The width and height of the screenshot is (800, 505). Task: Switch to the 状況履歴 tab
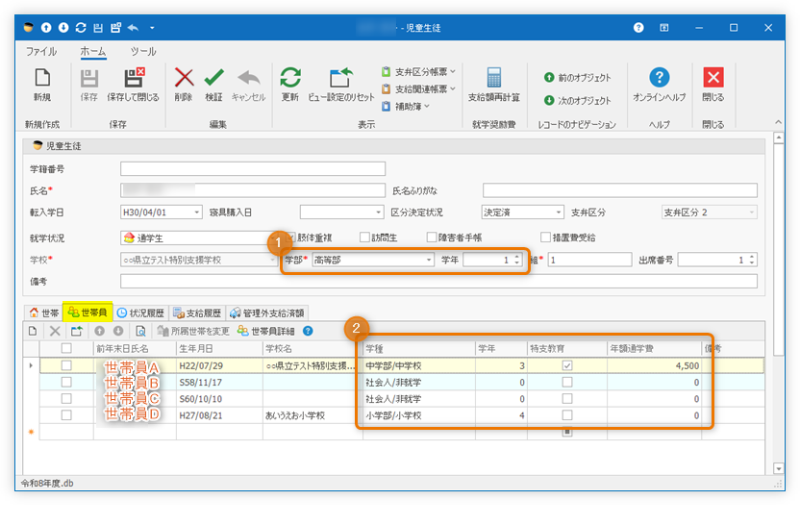[x=140, y=313]
